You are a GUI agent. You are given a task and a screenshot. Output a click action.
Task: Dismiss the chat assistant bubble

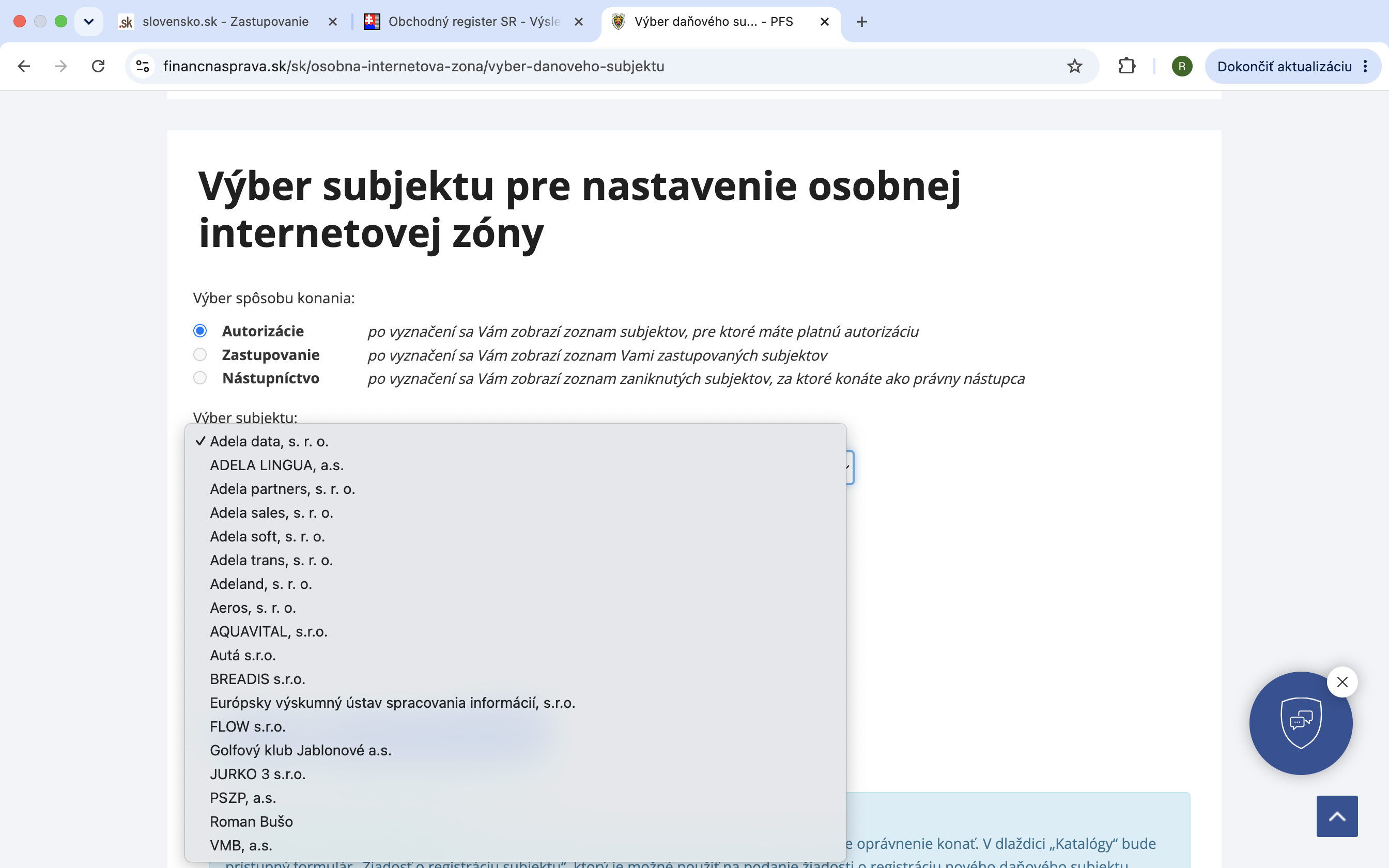pos(1342,682)
